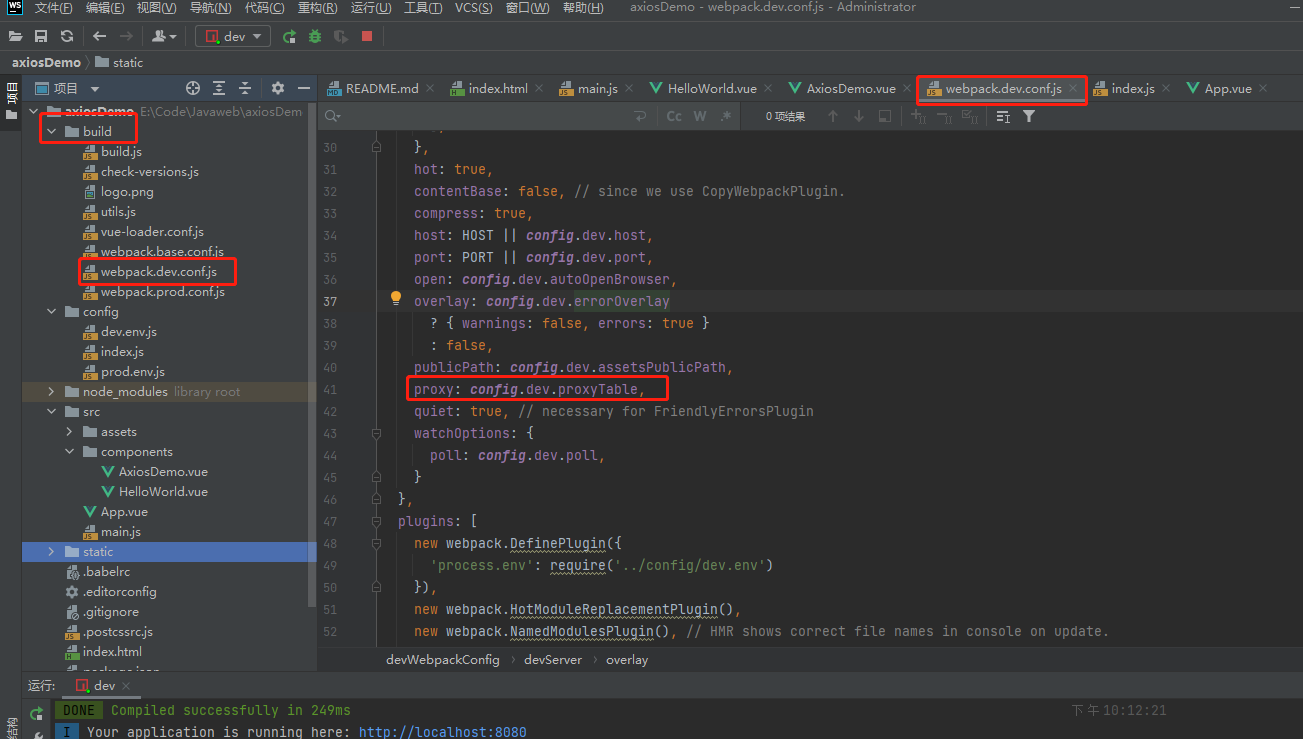Click the axiosDemo breadcrumb in navigation bar
Screen dimensions: 1303x739
46,62
